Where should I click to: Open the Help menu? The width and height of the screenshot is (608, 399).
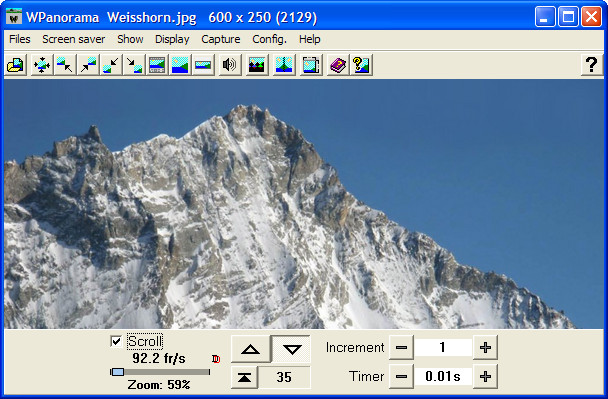click(x=309, y=39)
